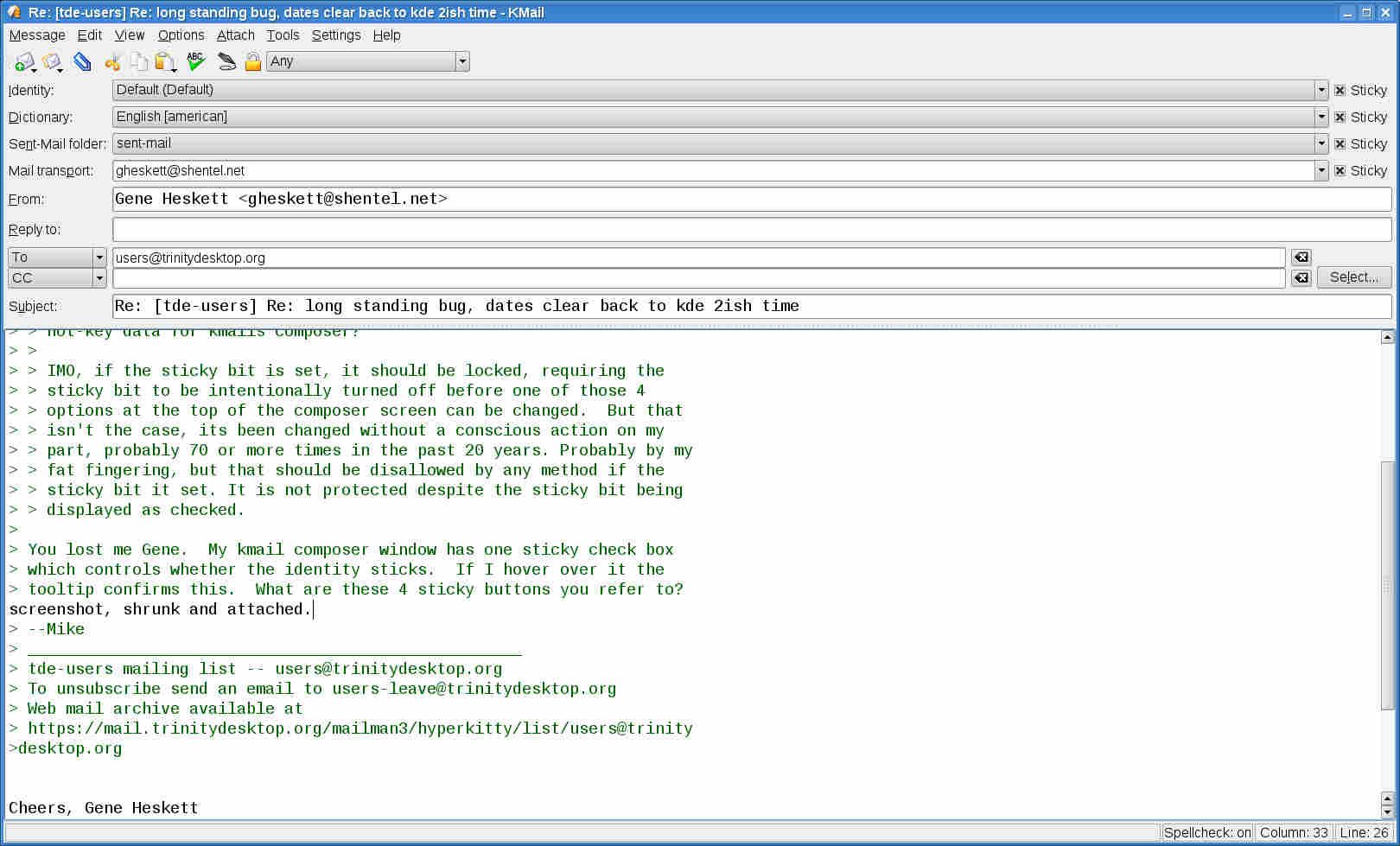Click quoted line 'displayed as checked.'
Viewport: 1400px width, 846px height.
(127, 510)
